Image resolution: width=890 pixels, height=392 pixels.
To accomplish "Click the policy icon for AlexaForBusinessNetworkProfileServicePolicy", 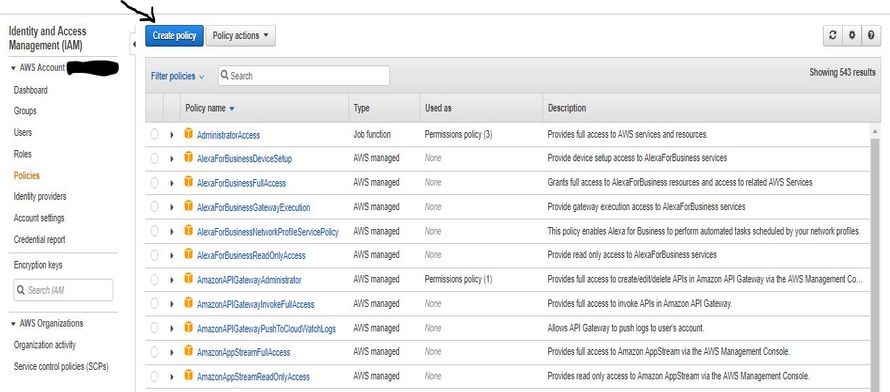I will (188, 231).
